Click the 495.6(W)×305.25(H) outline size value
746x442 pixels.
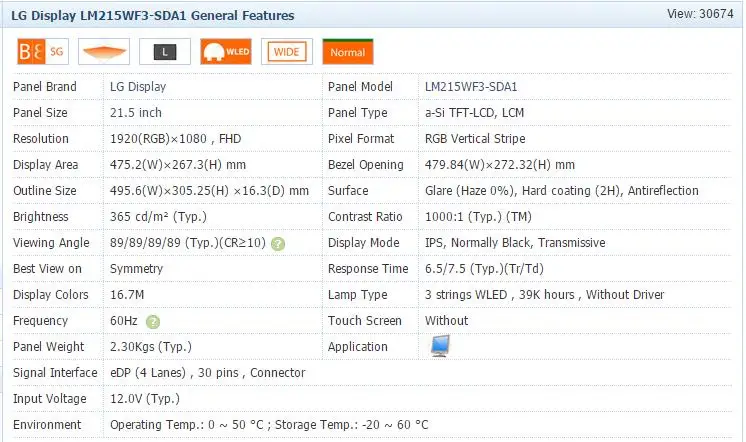click(x=209, y=191)
